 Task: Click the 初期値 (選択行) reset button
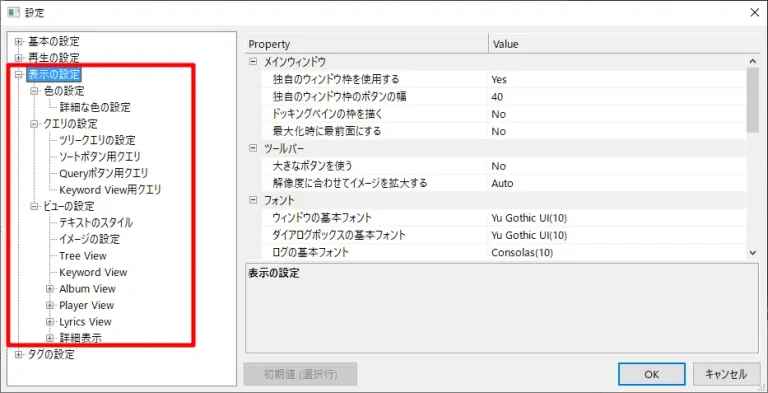coord(300,374)
